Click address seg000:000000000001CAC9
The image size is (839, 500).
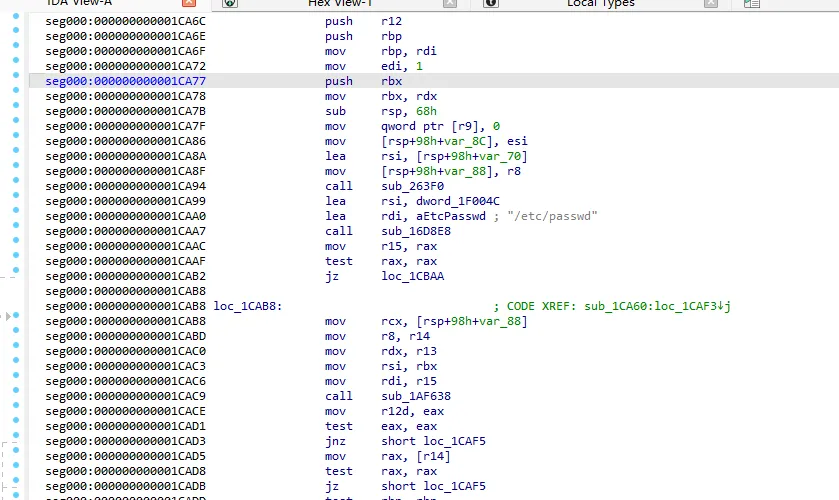click(126, 396)
